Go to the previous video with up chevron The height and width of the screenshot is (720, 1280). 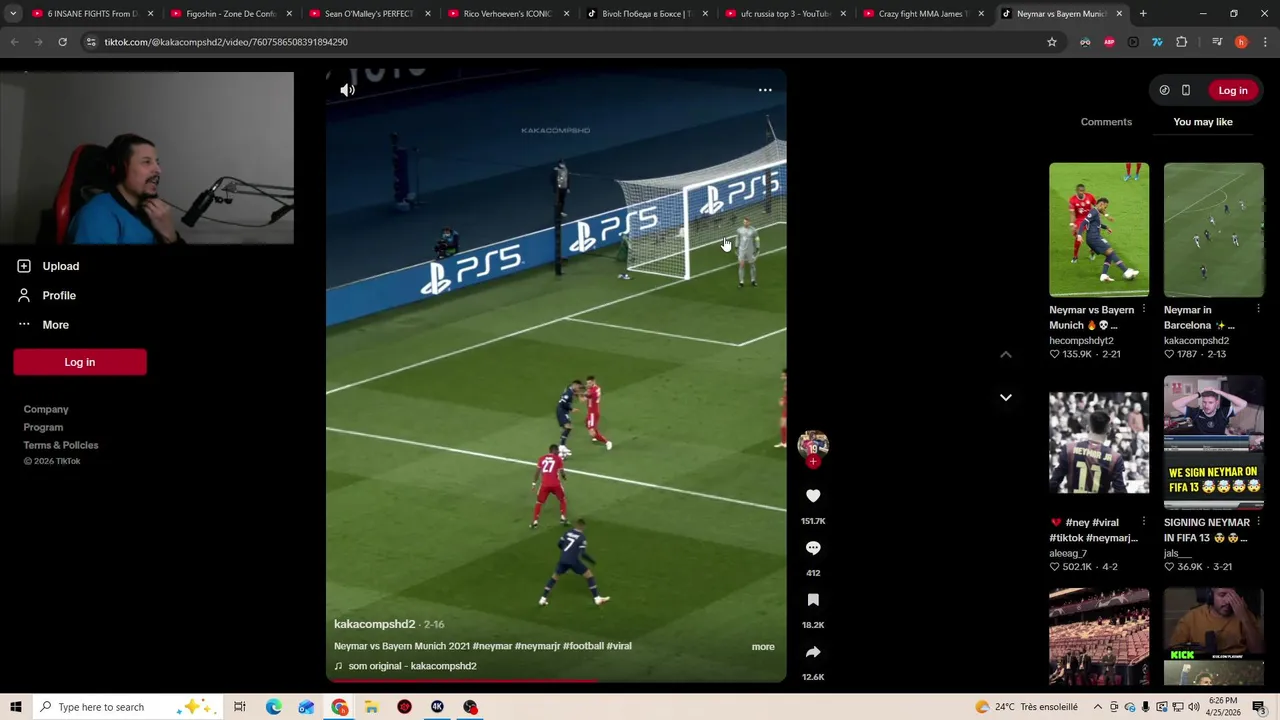pyautogui.click(x=1006, y=355)
